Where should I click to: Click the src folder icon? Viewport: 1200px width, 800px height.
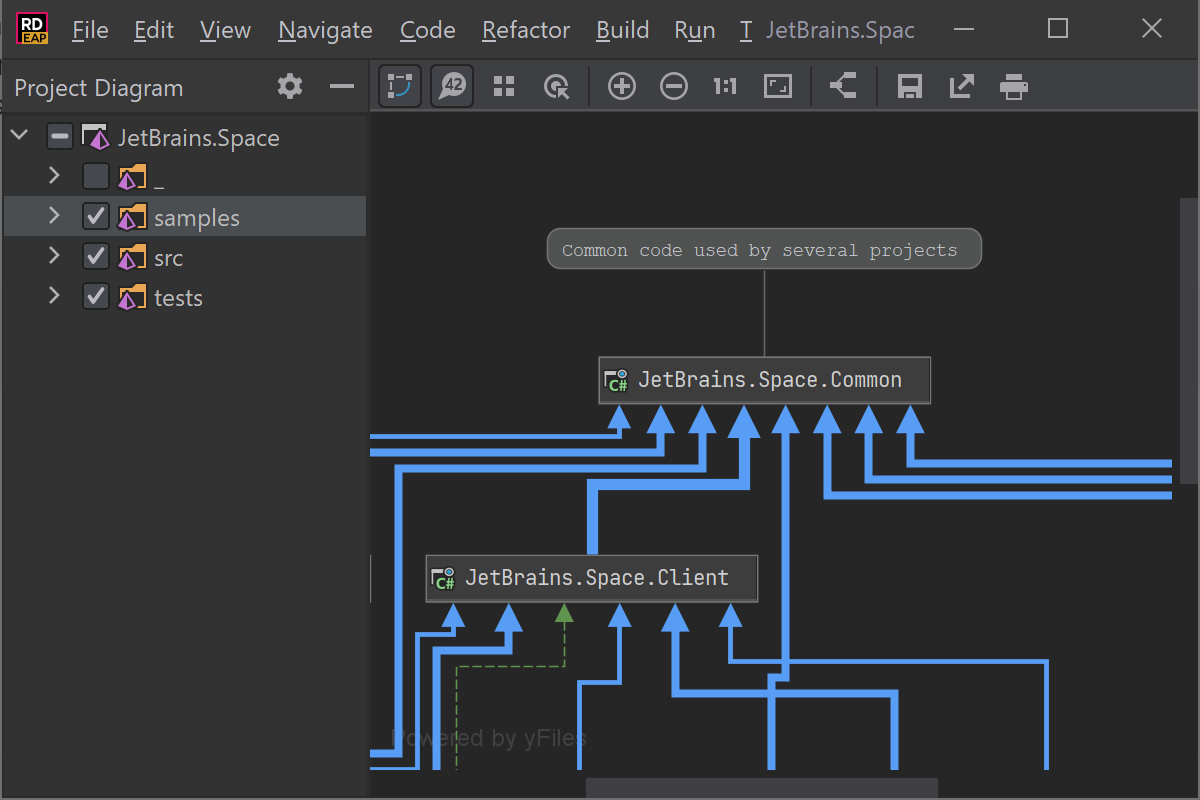[132, 257]
